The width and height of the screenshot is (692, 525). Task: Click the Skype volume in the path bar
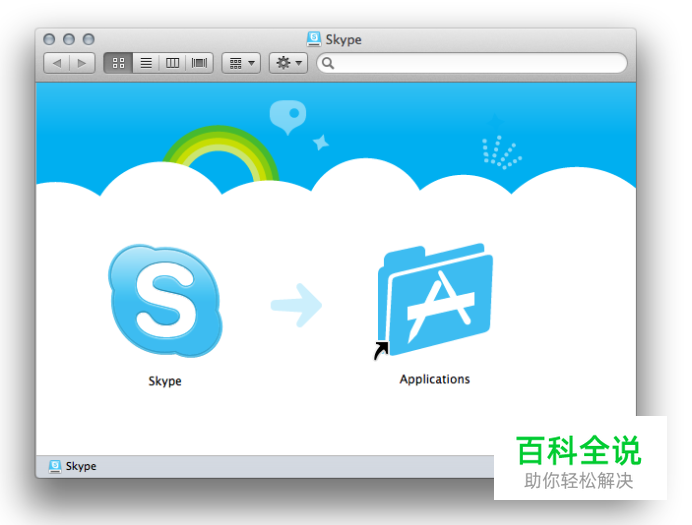tap(73, 466)
